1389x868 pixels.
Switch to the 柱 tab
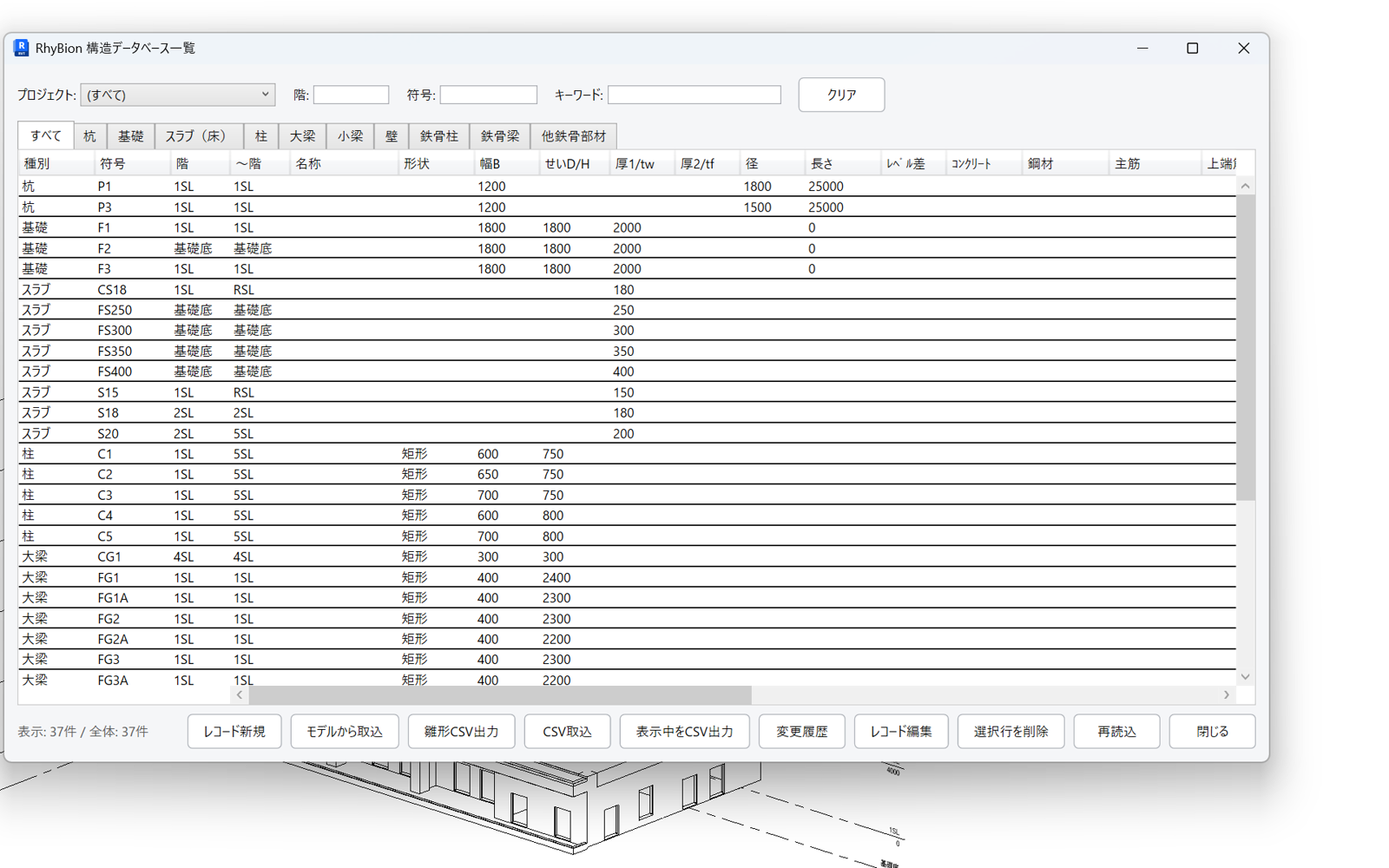260,136
